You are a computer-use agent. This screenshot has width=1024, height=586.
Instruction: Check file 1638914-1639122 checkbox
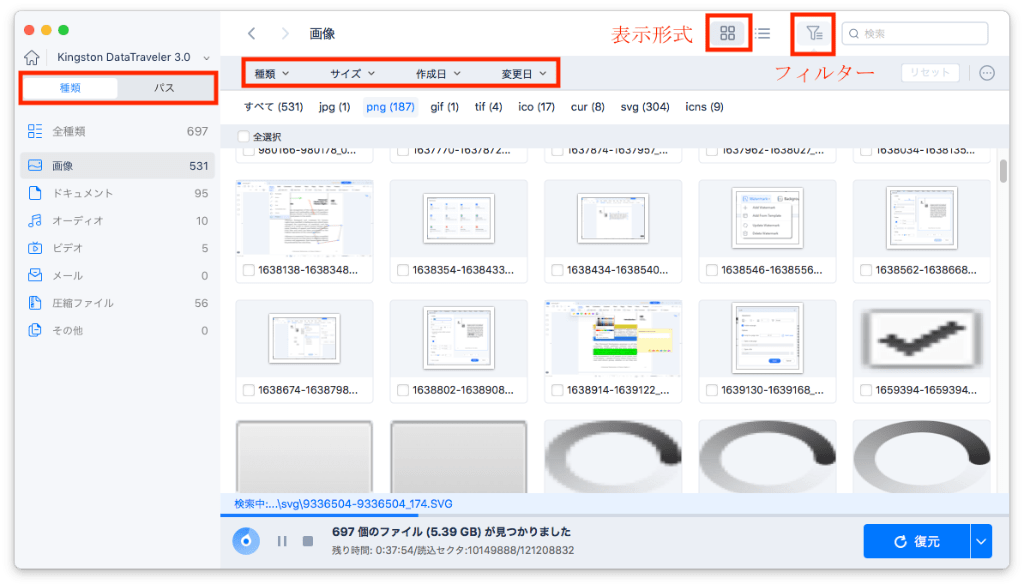tap(557, 390)
